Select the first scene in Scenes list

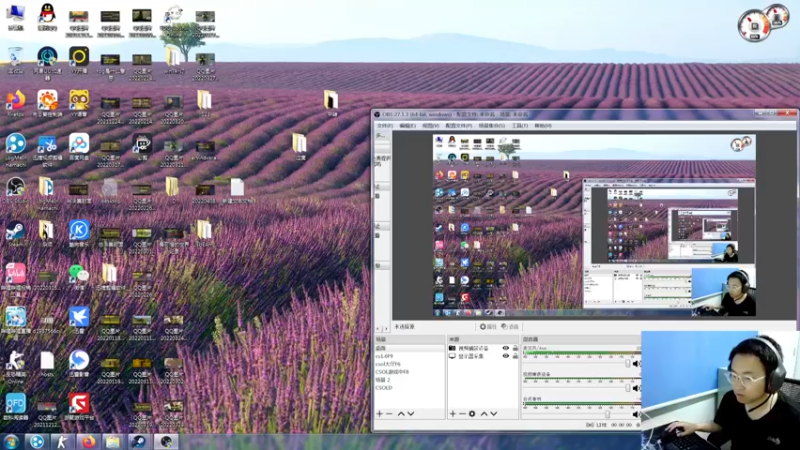pyautogui.click(x=409, y=348)
